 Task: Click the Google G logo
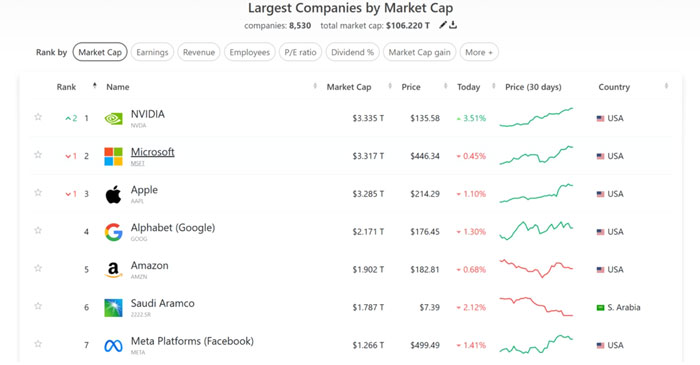113,232
